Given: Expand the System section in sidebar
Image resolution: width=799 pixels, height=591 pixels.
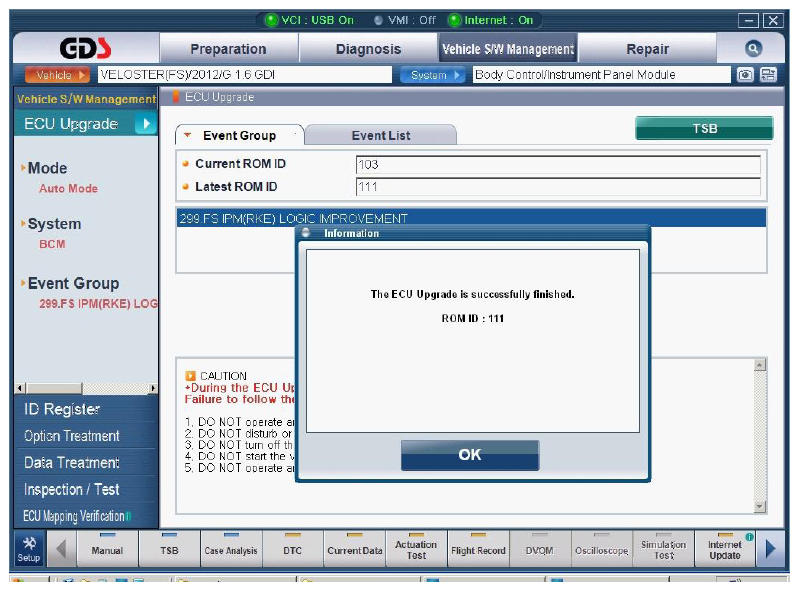Looking at the screenshot, I should (52, 224).
